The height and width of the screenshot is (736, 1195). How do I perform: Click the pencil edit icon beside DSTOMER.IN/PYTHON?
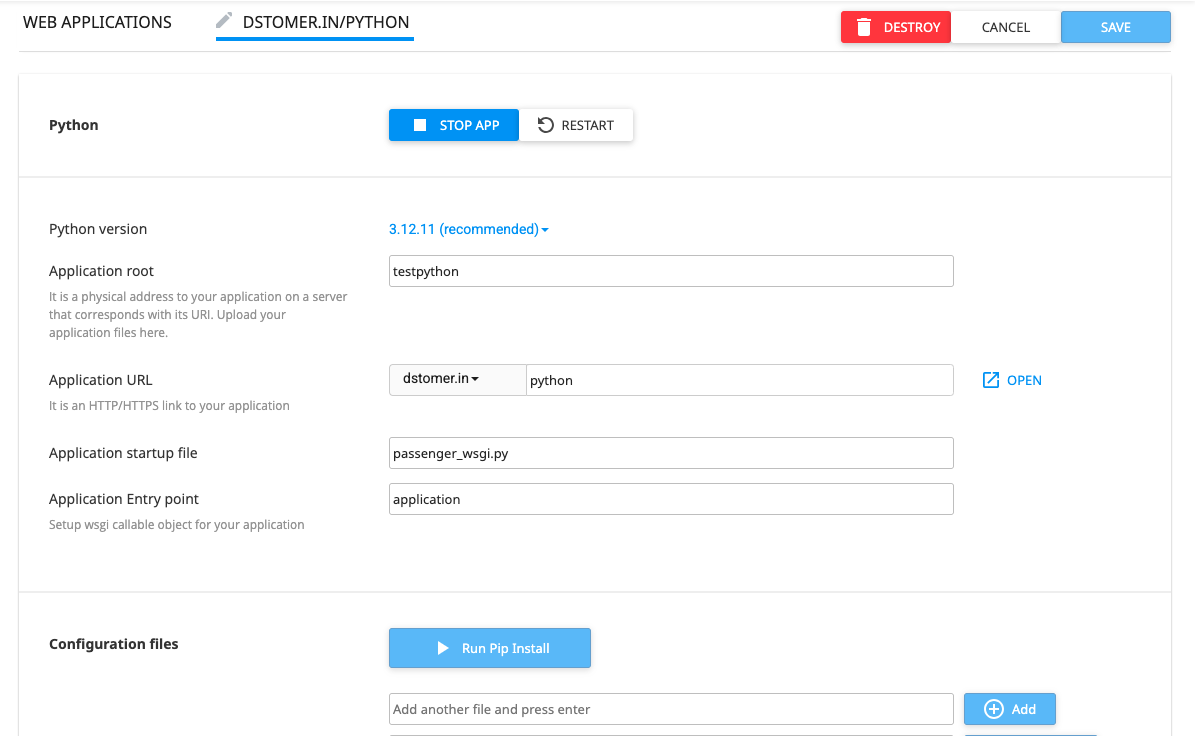224,21
